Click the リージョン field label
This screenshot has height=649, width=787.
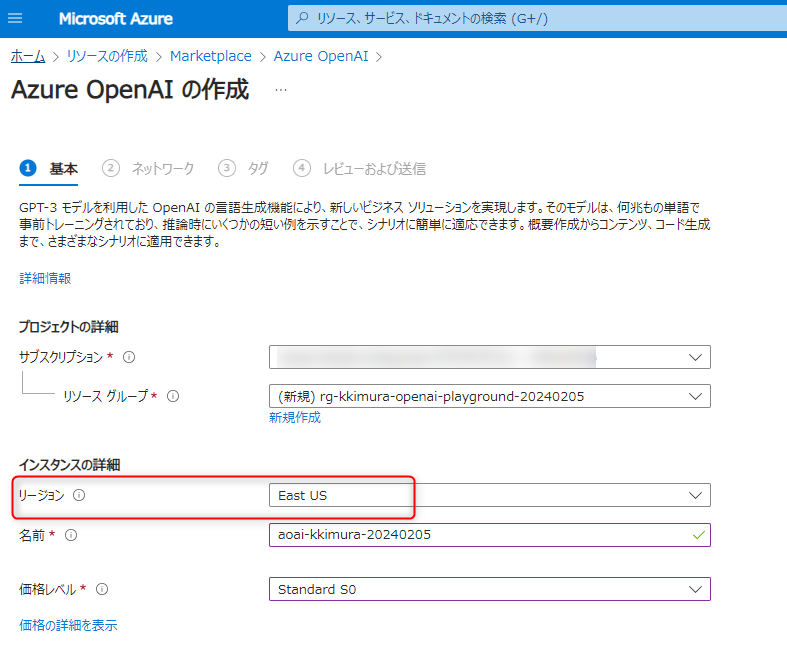point(42,495)
